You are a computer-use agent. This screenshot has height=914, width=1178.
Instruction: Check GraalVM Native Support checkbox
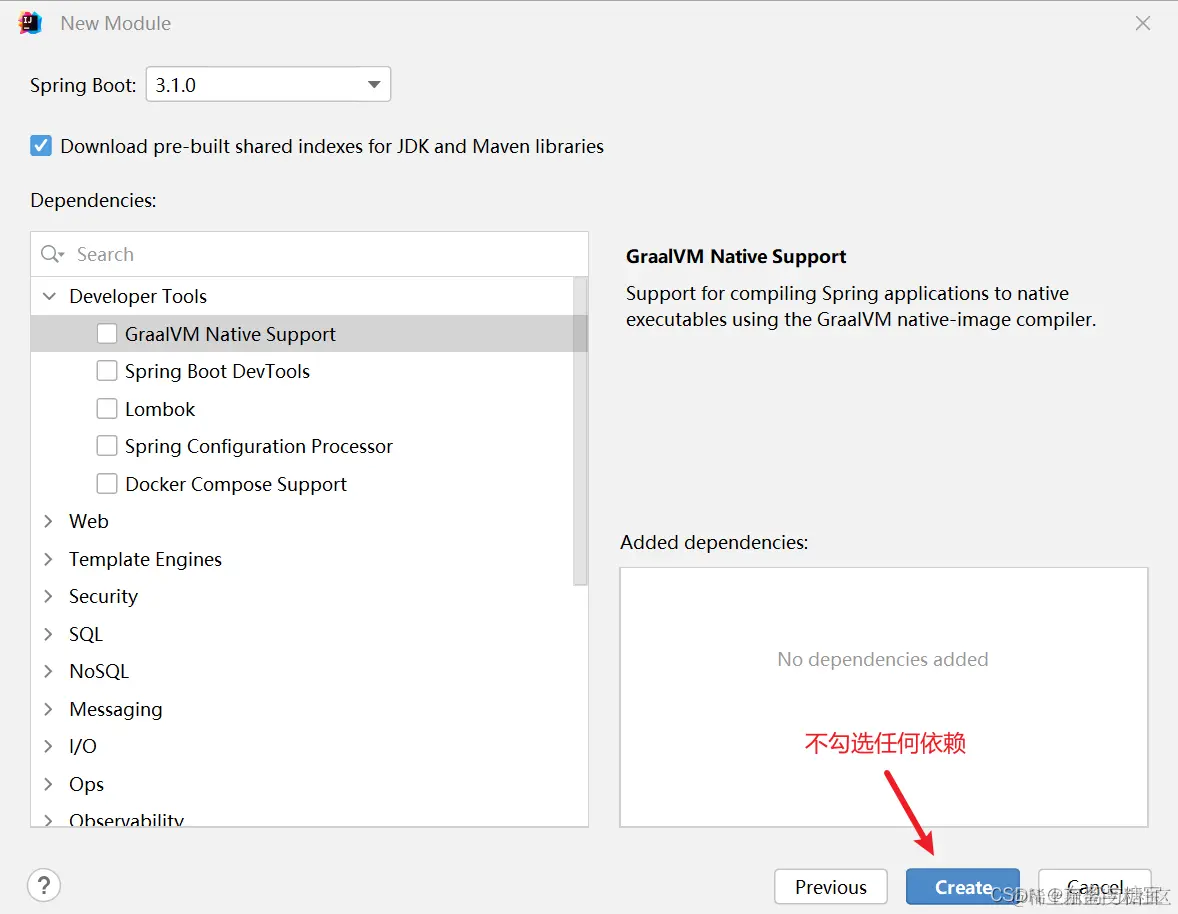[107, 333]
